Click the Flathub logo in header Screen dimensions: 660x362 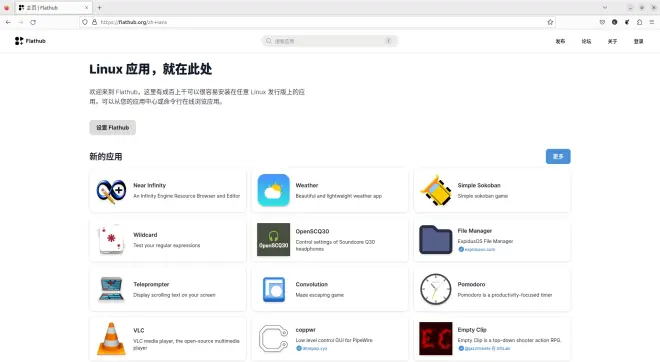[x=30, y=41]
